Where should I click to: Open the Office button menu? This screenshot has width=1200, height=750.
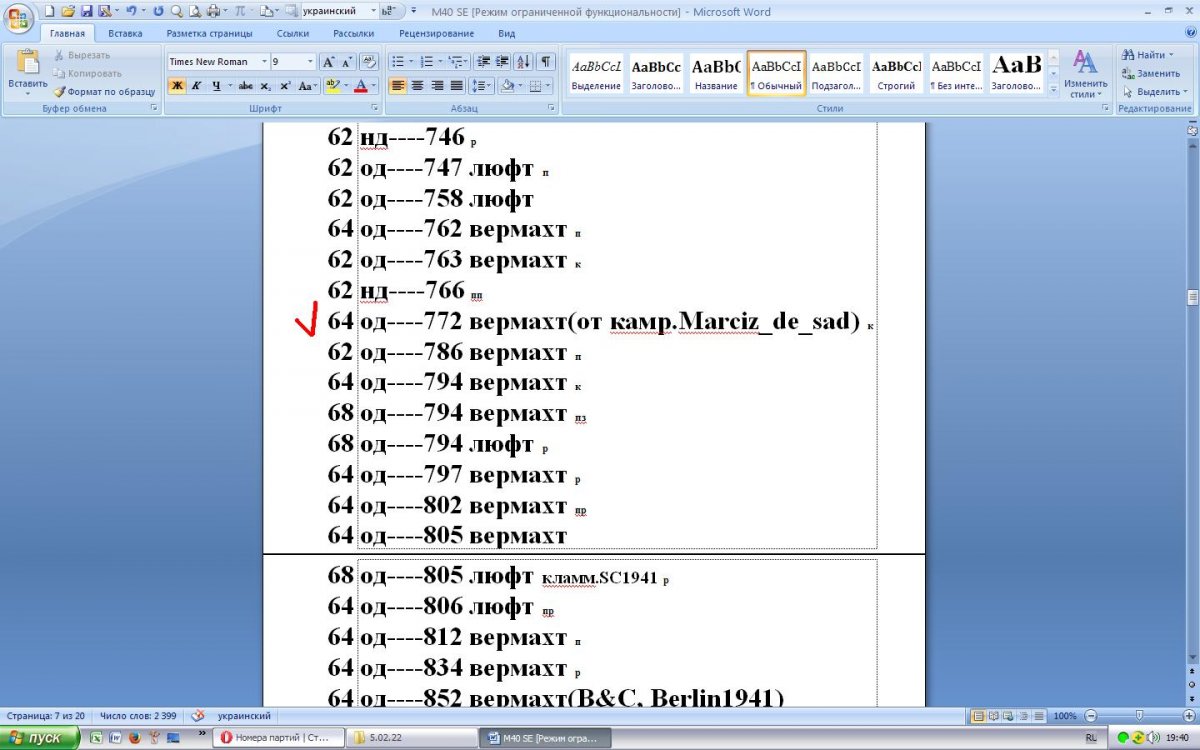tap(18, 17)
